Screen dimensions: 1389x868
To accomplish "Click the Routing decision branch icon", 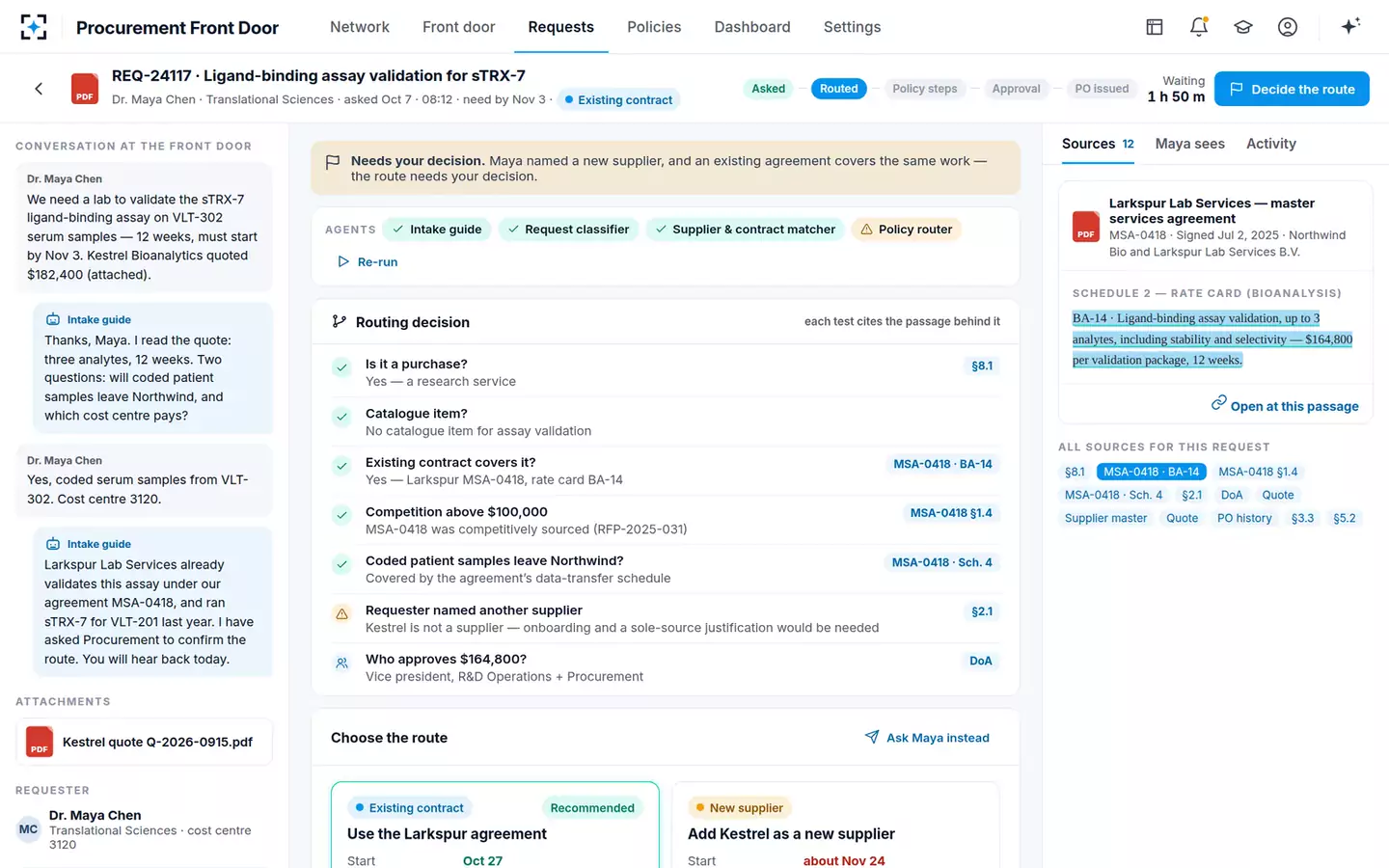I will (340, 321).
